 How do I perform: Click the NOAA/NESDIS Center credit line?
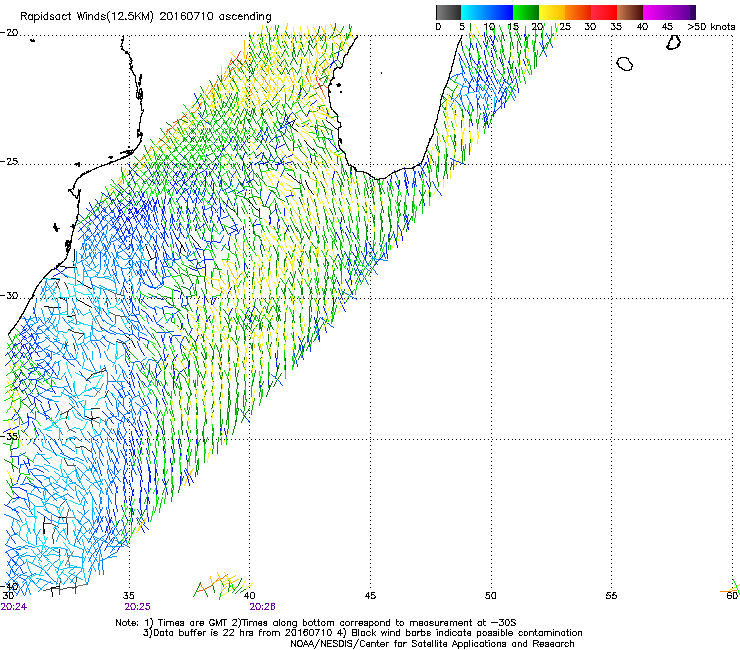click(x=432, y=644)
